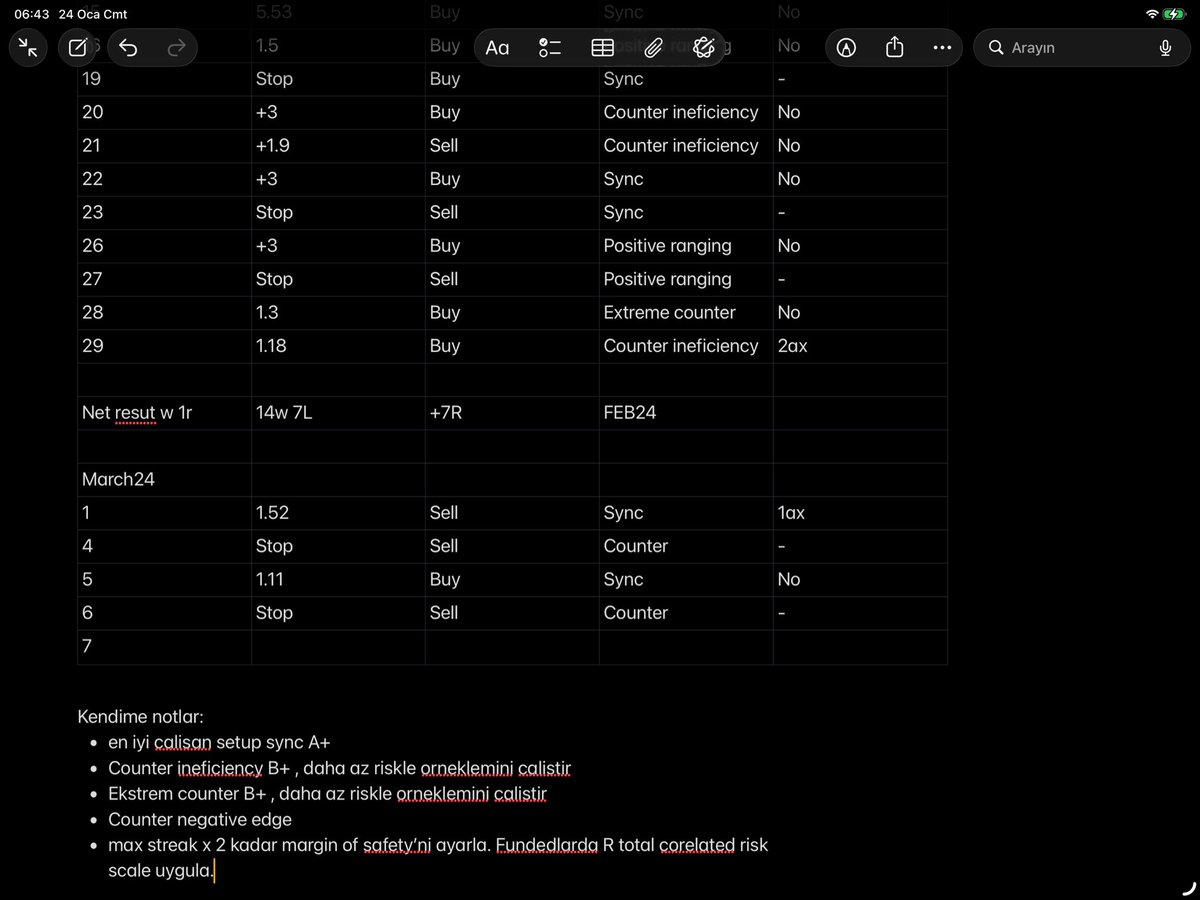The image size is (1200, 900).
Task: Select the FEB24 cell
Action: coord(686,413)
